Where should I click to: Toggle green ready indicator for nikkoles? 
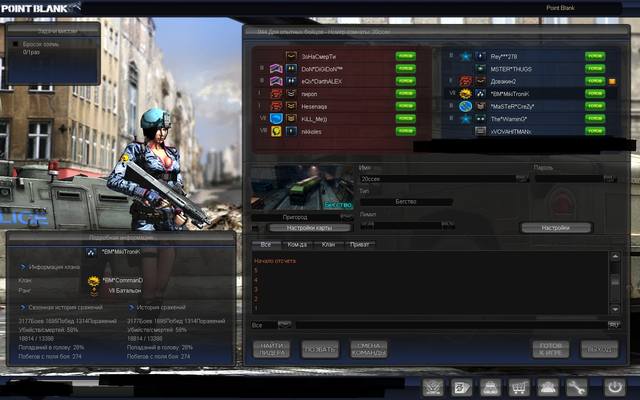click(x=405, y=130)
